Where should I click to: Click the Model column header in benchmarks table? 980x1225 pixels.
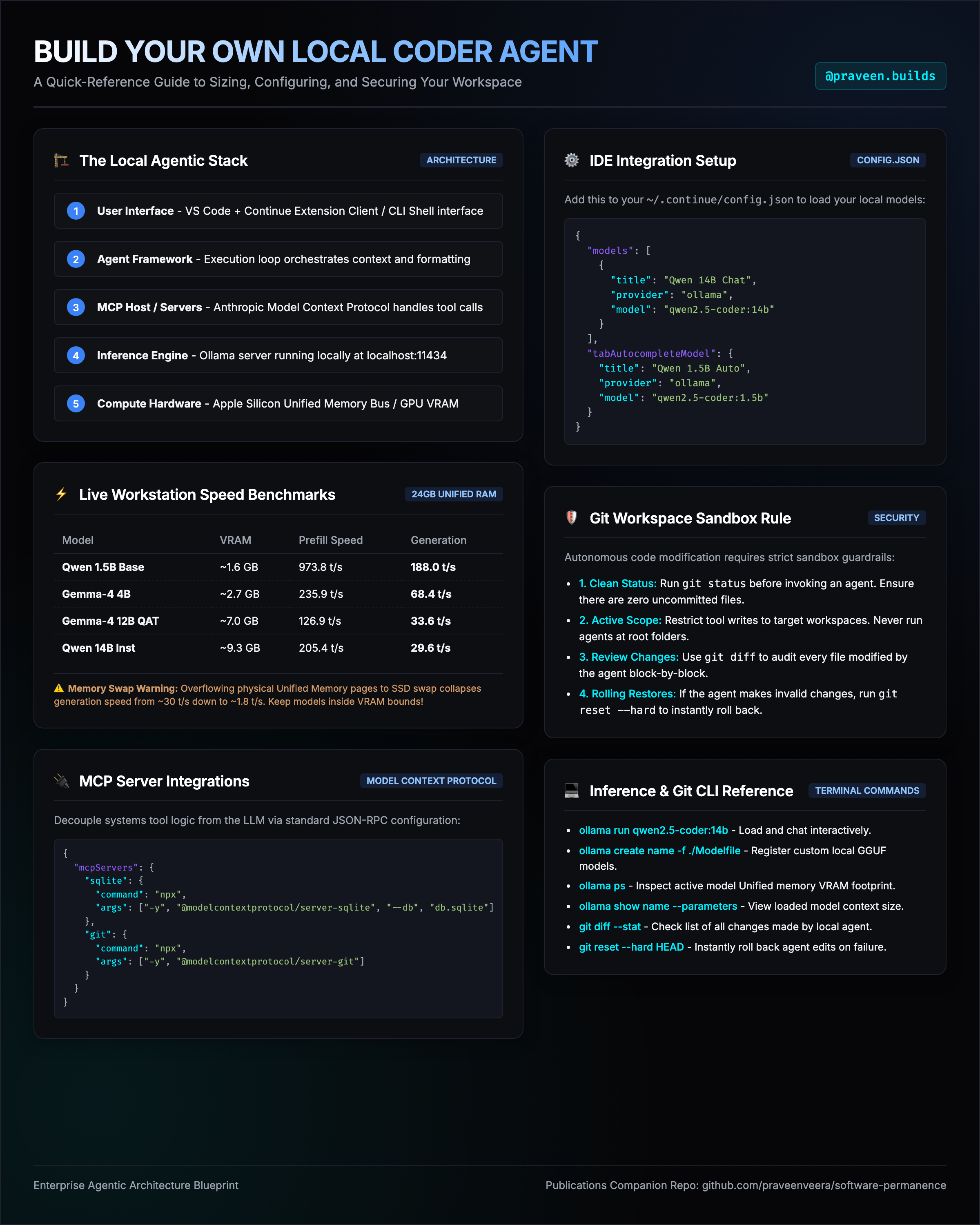[x=78, y=540]
